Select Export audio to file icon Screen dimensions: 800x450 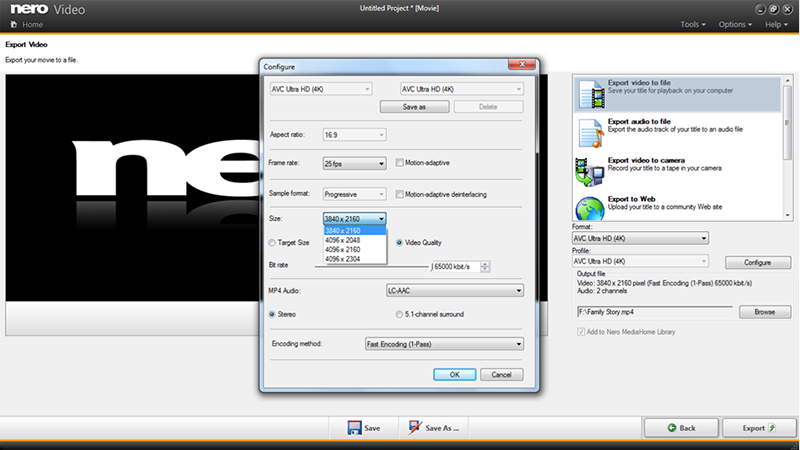coord(591,133)
